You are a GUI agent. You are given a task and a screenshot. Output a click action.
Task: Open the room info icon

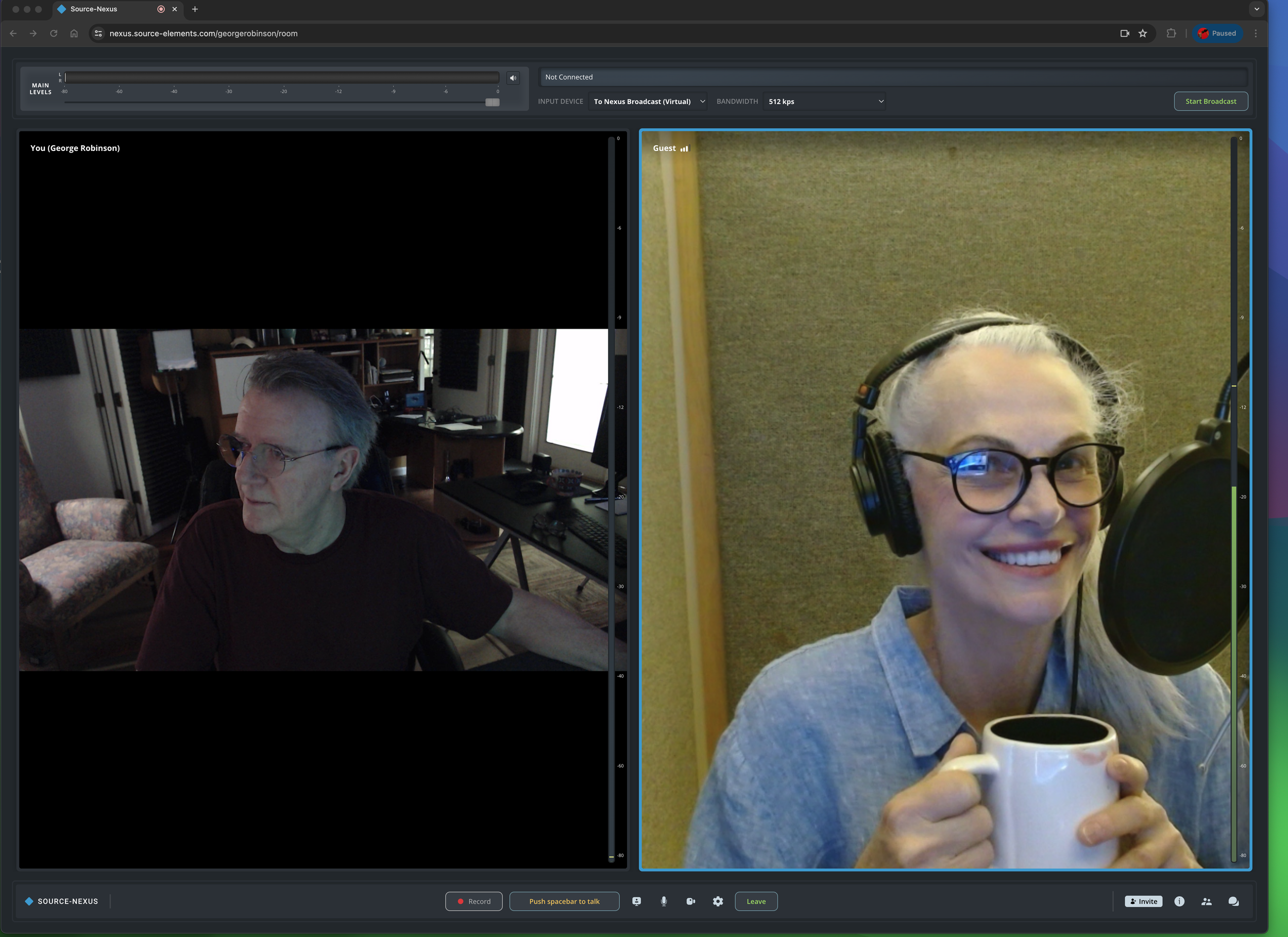click(x=1179, y=901)
